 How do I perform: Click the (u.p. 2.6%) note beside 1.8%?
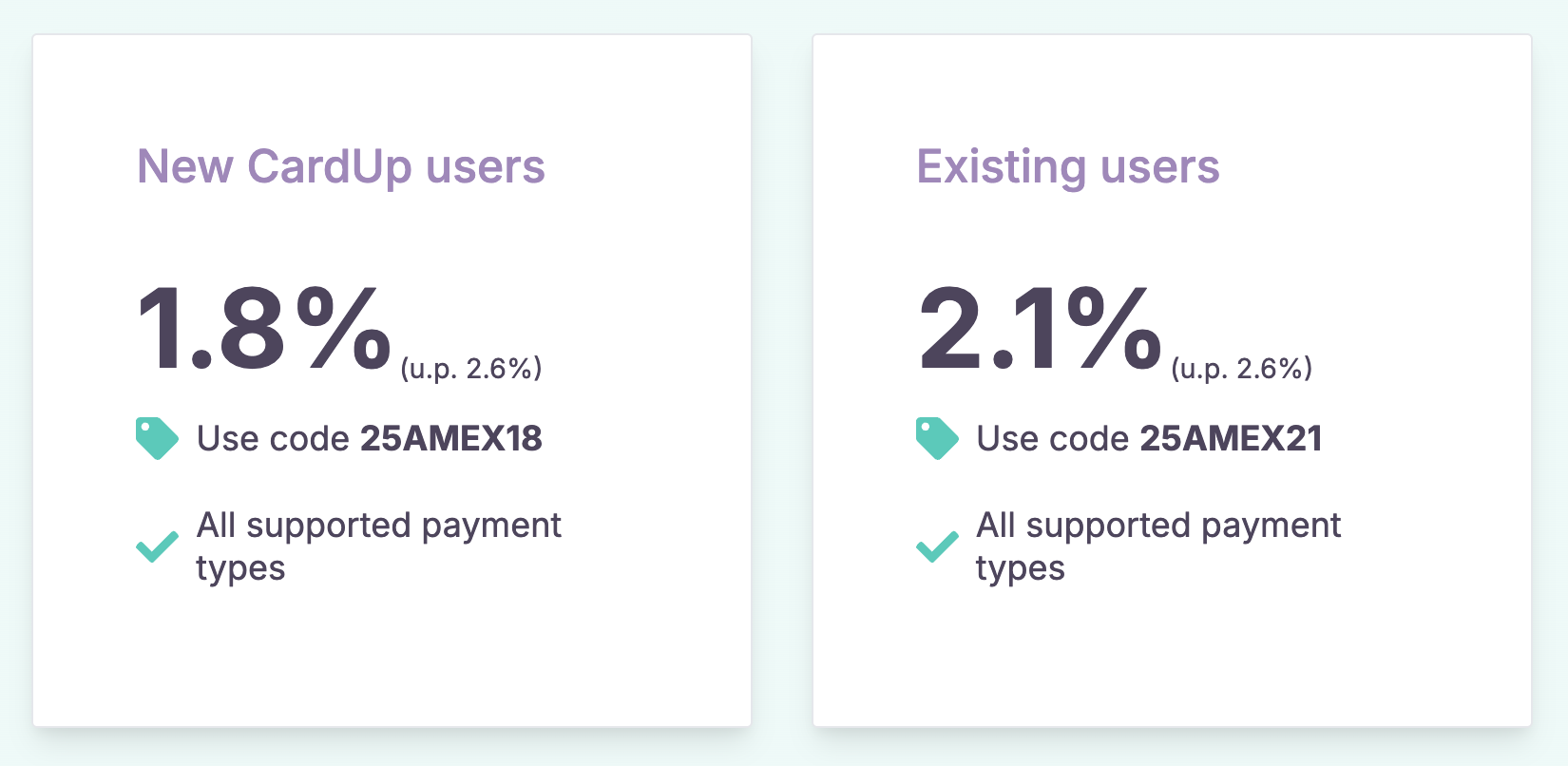[x=471, y=369]
